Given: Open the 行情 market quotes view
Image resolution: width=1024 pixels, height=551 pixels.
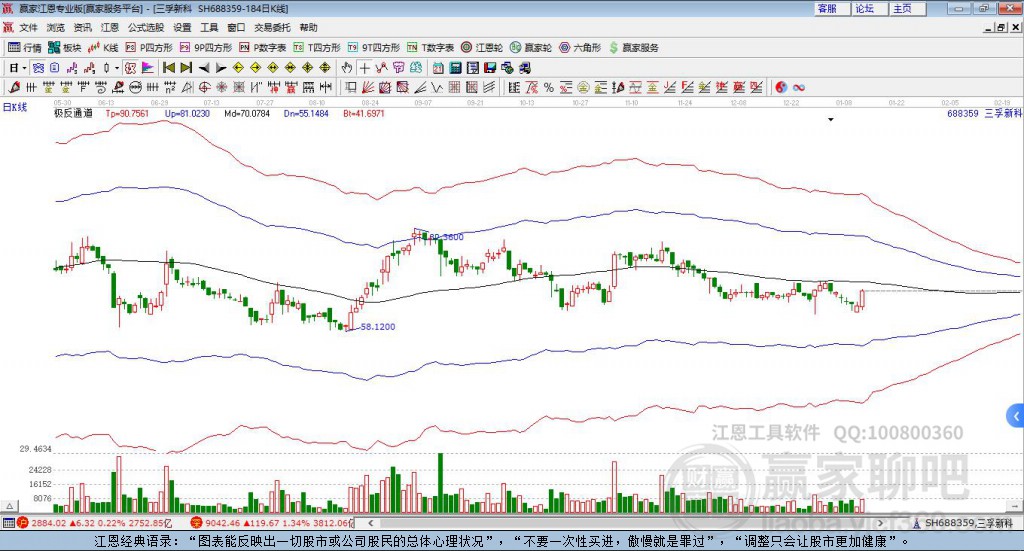Looking at the screenshot, I should tap(25, 48).
